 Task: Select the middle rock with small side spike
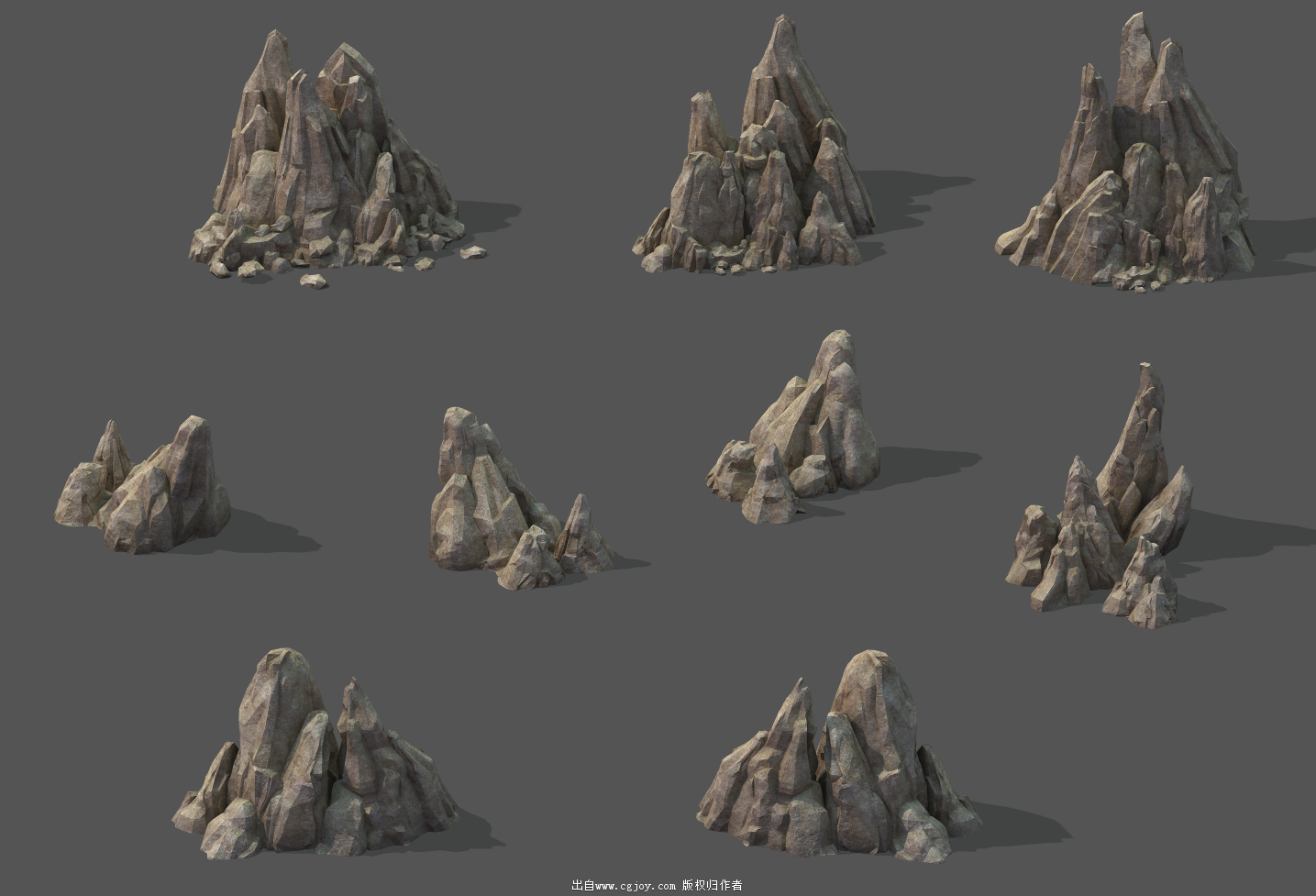[521, 500]
